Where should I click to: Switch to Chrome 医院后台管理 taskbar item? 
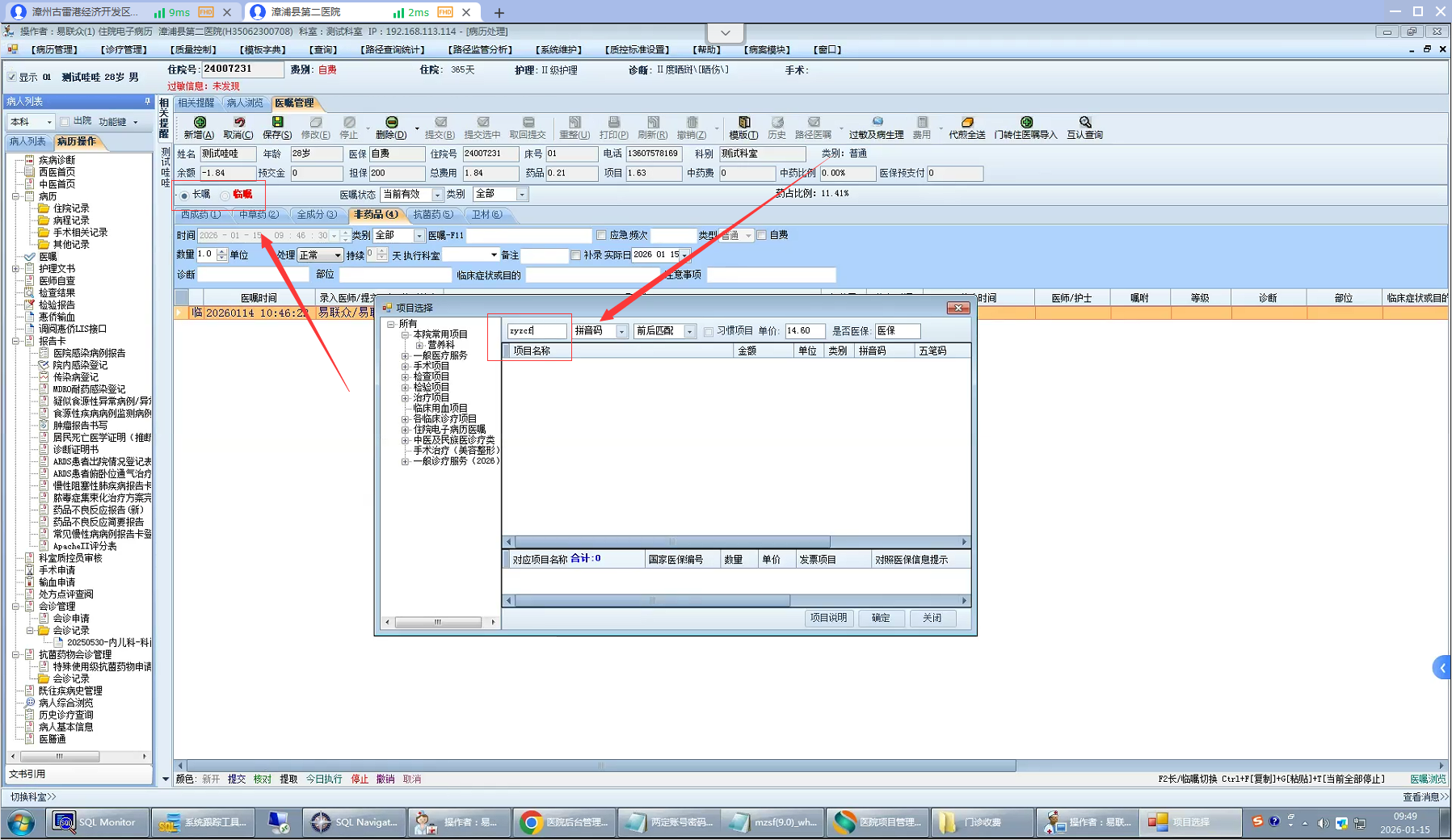tap(563, 822)
